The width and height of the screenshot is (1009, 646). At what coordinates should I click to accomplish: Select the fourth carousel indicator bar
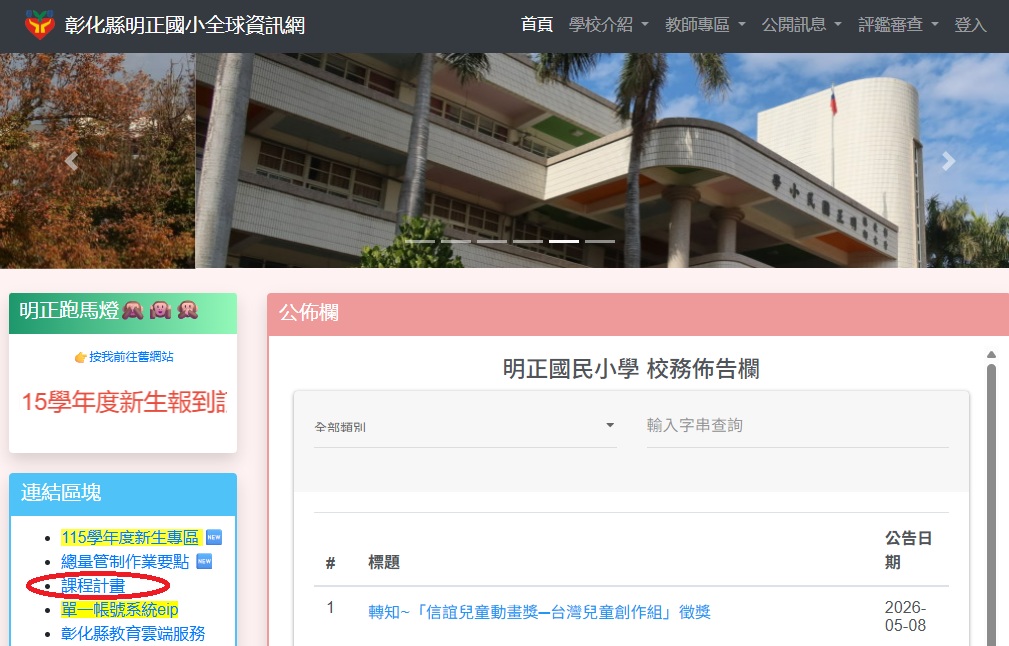(528, 241)
